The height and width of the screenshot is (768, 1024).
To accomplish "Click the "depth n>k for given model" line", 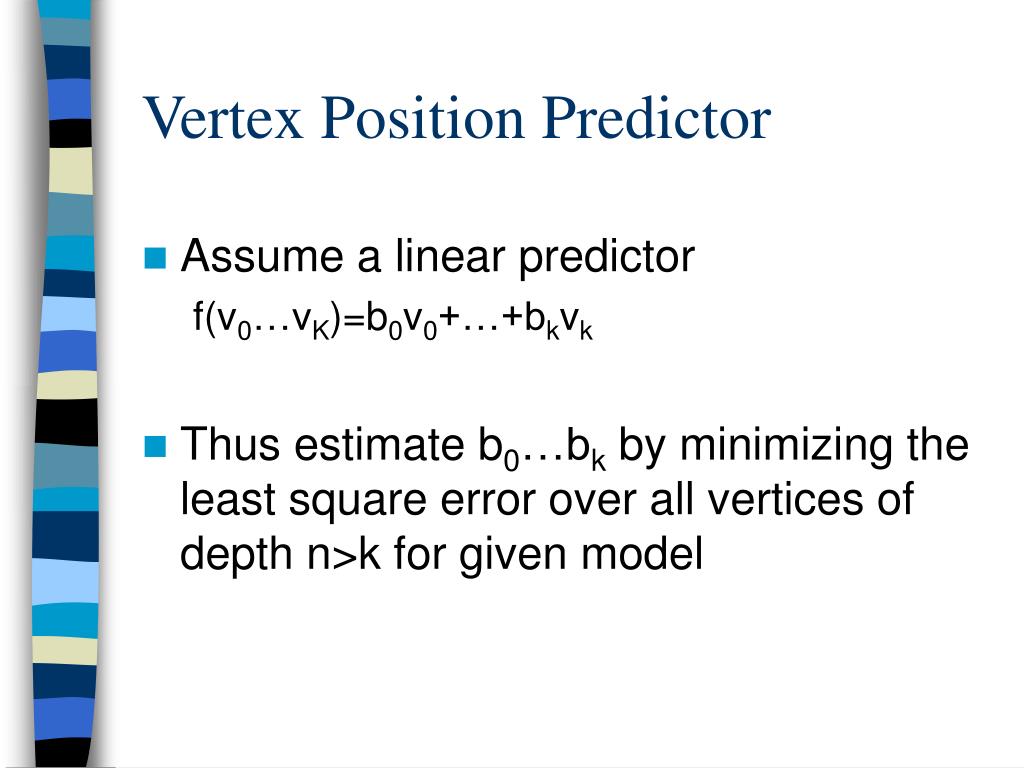I will pos(441,555).
